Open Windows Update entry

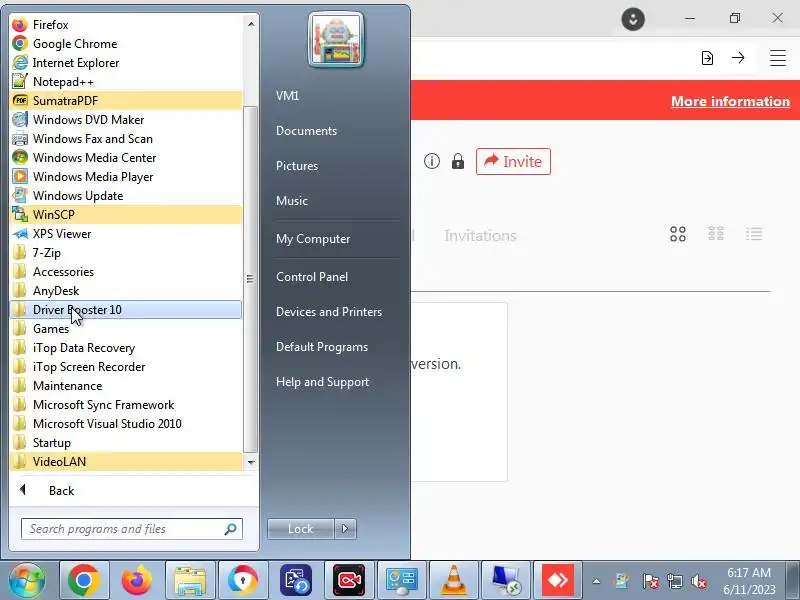coord(126,195)
